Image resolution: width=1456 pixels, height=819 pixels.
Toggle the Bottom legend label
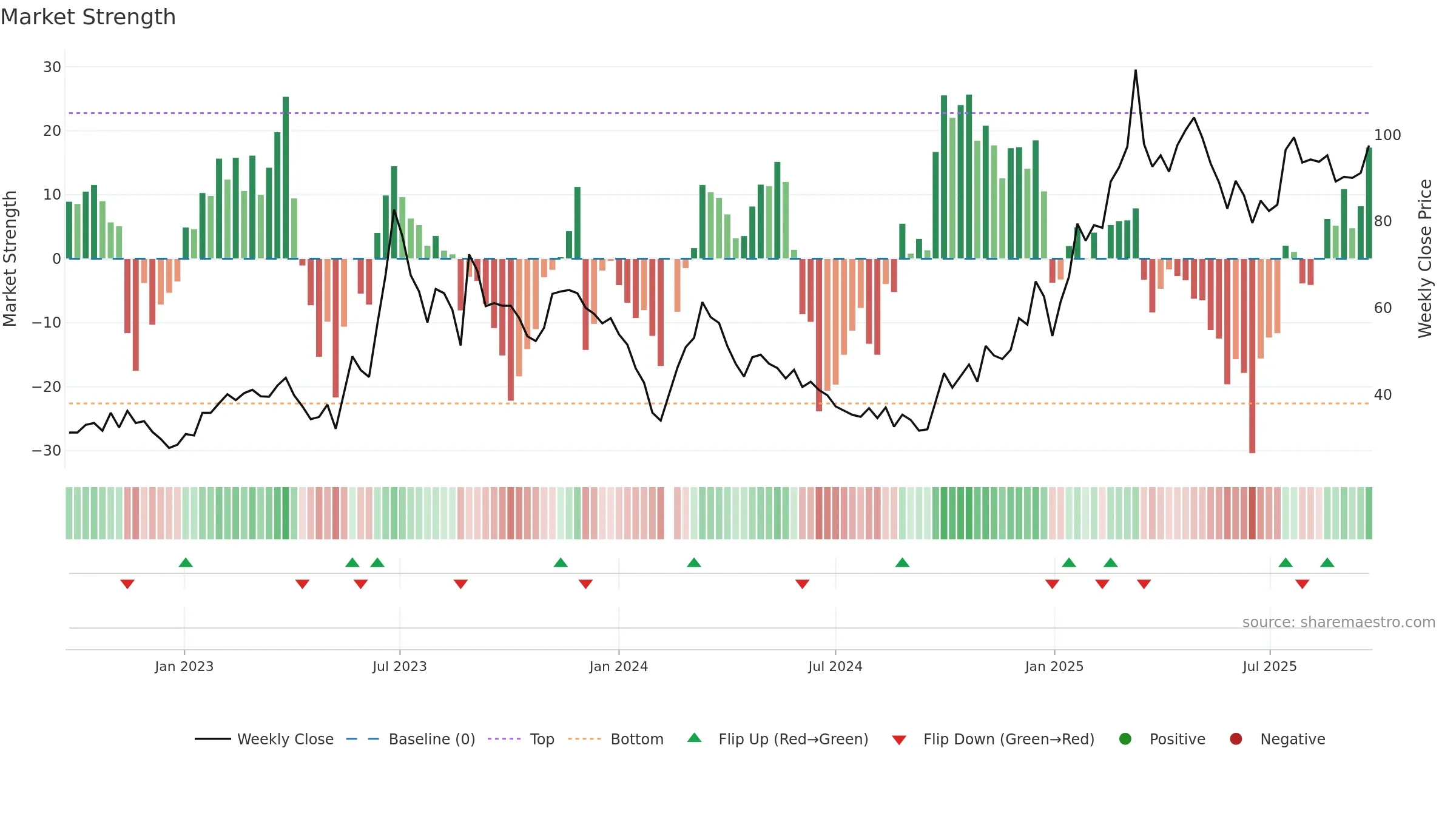point(637,740)
